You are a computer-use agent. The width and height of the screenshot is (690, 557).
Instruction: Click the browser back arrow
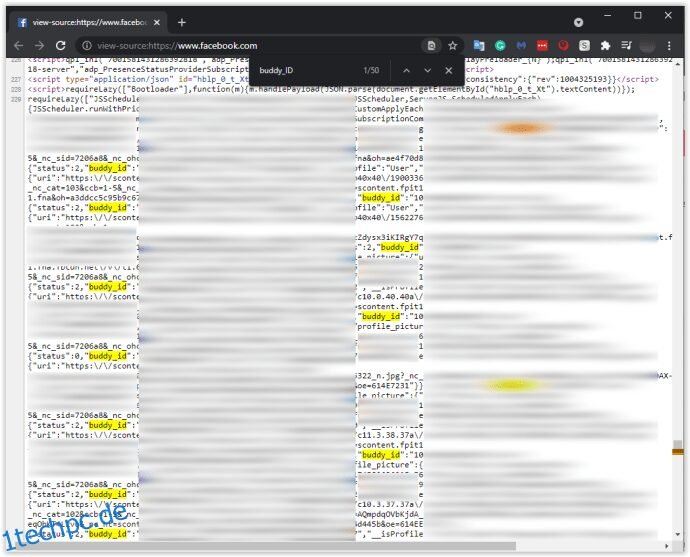pos(18,45)
